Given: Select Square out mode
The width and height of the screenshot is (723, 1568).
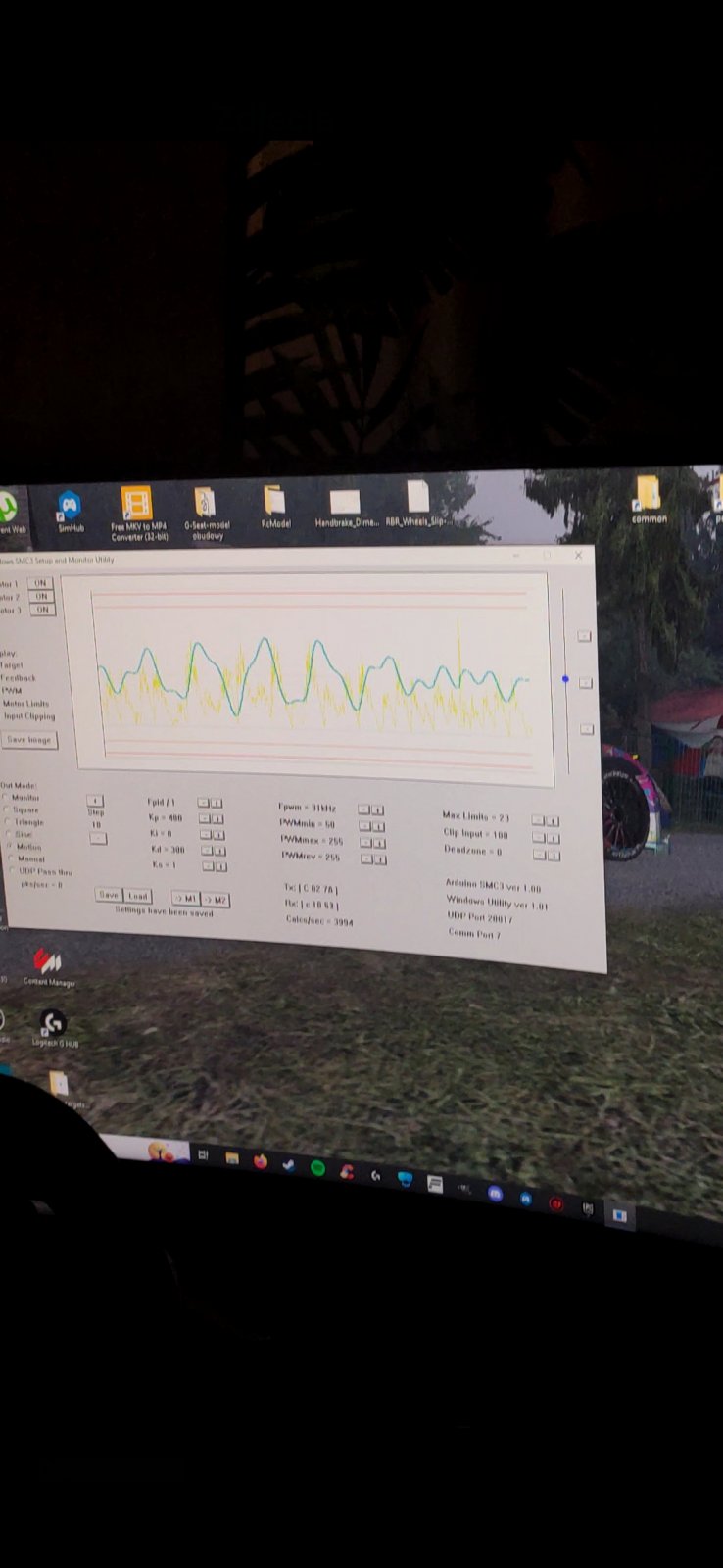Looking at the screenshot, I should point(23,810).
